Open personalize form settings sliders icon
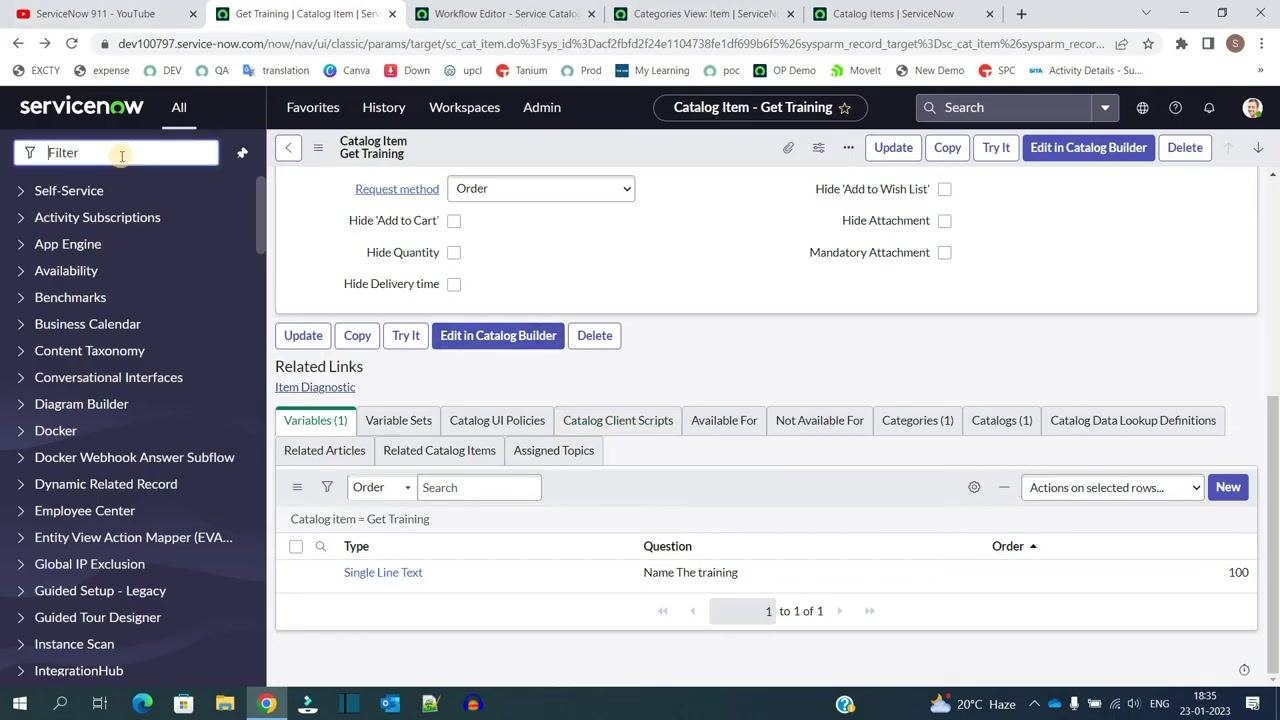 coord(818,148)
